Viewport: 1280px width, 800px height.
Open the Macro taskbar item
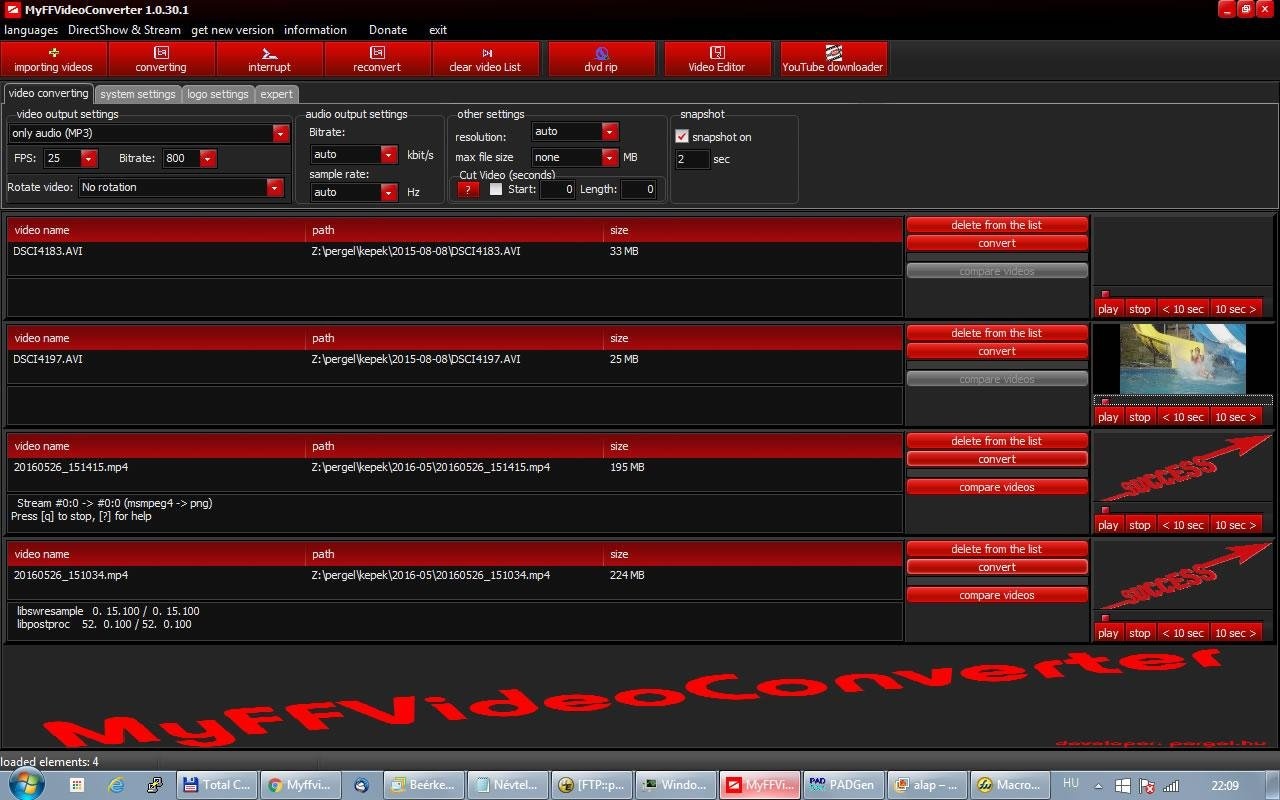coord(1011,785)
